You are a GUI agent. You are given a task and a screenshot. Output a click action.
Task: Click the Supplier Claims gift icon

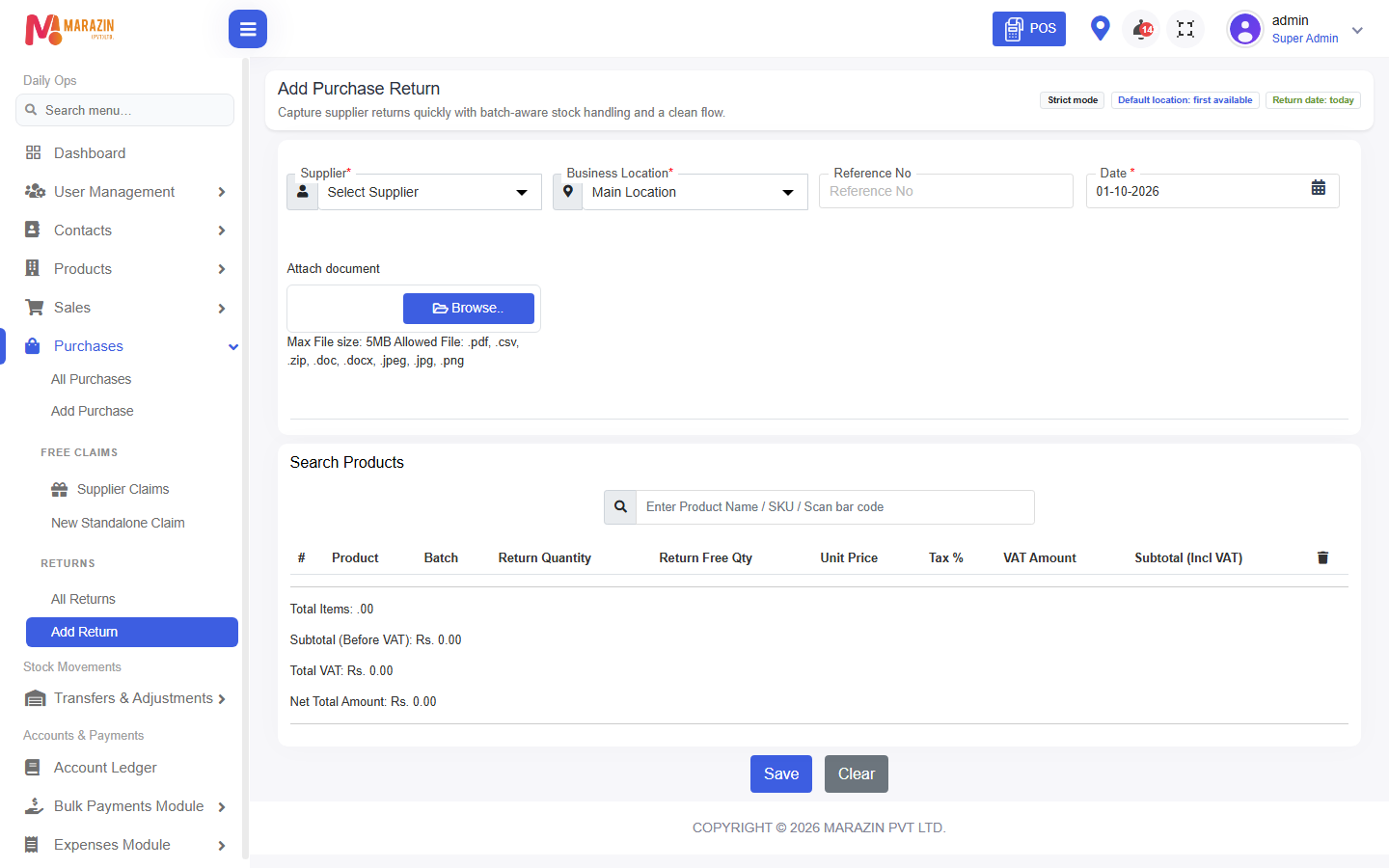click(x=59, y=489)
